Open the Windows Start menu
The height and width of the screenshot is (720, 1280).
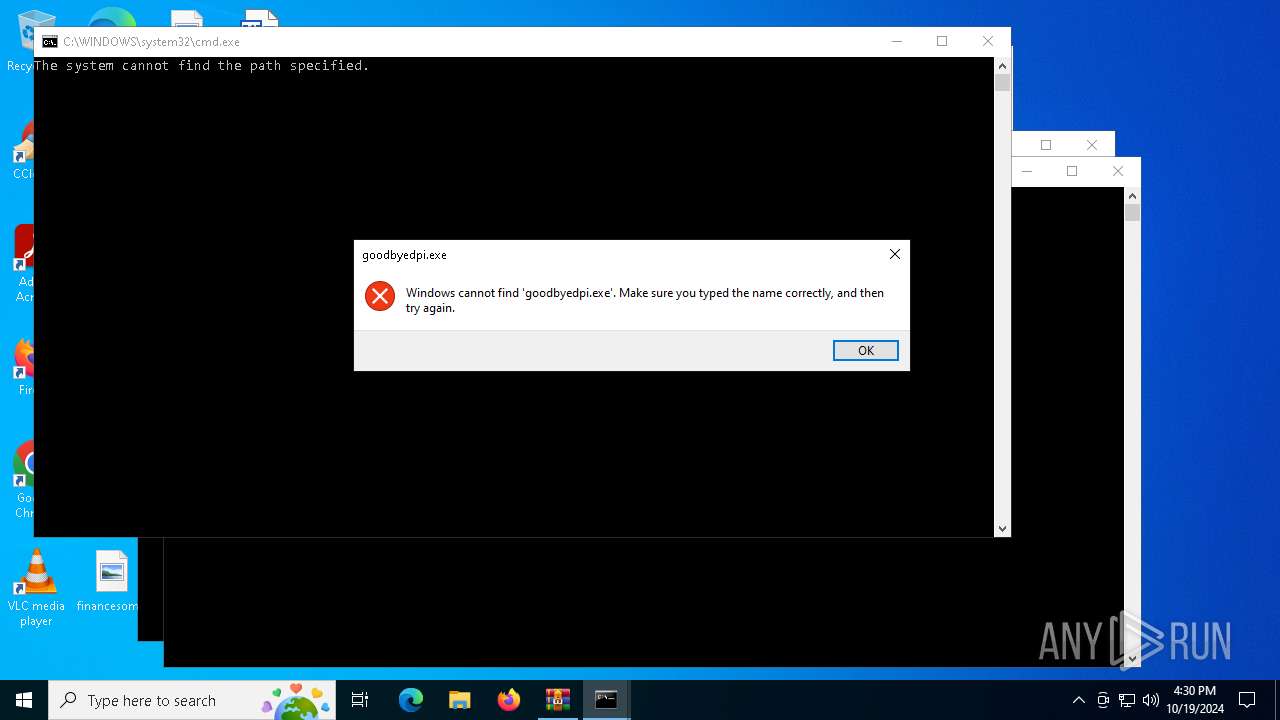pos(24,700)
